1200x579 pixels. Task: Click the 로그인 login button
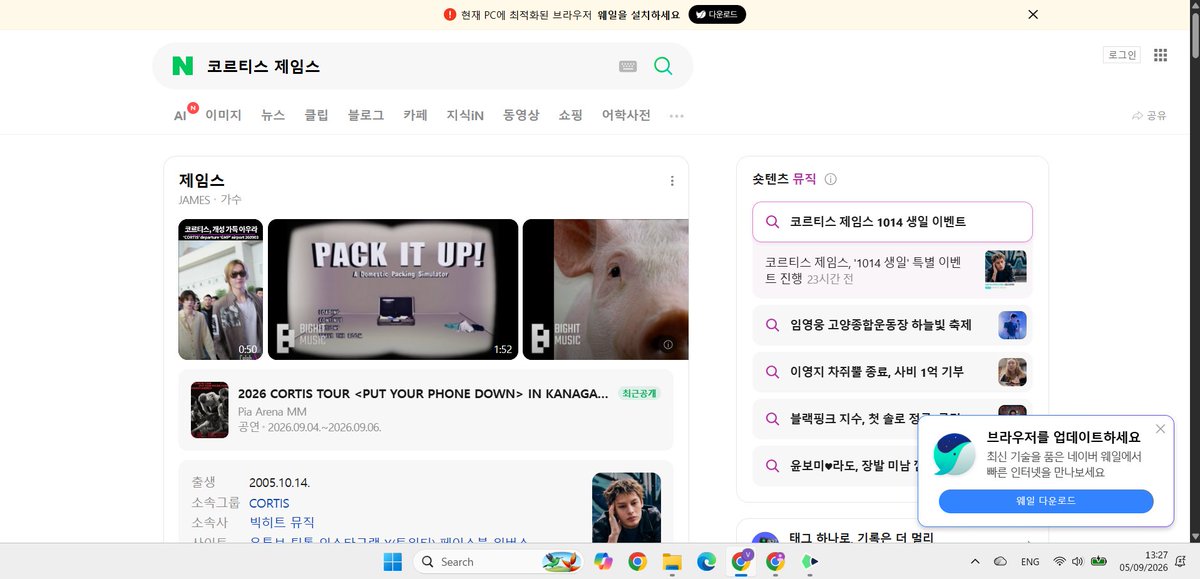[x=1121, y=55]
